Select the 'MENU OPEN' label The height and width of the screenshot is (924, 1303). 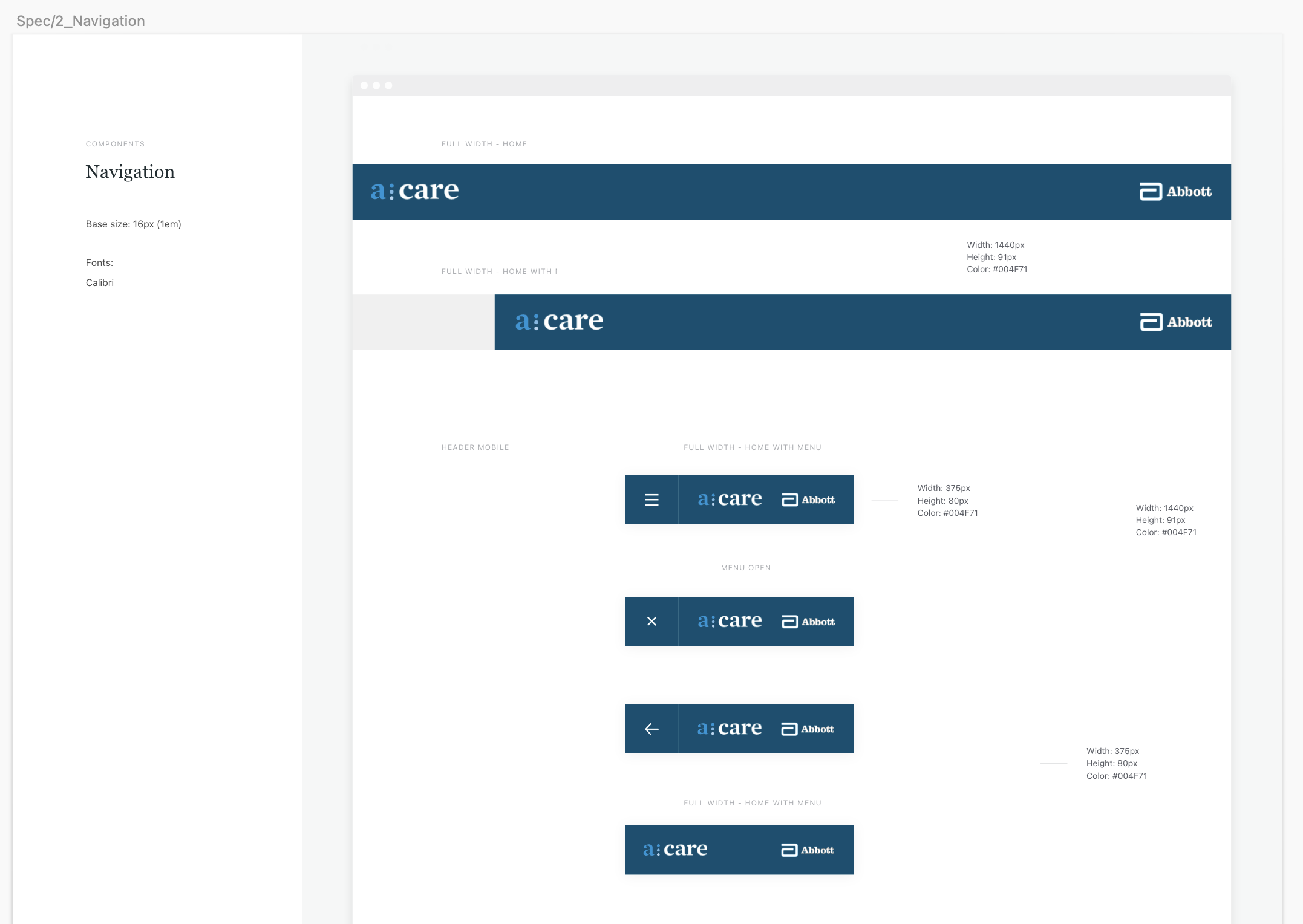pyautogui.click(x=746, y=568)
